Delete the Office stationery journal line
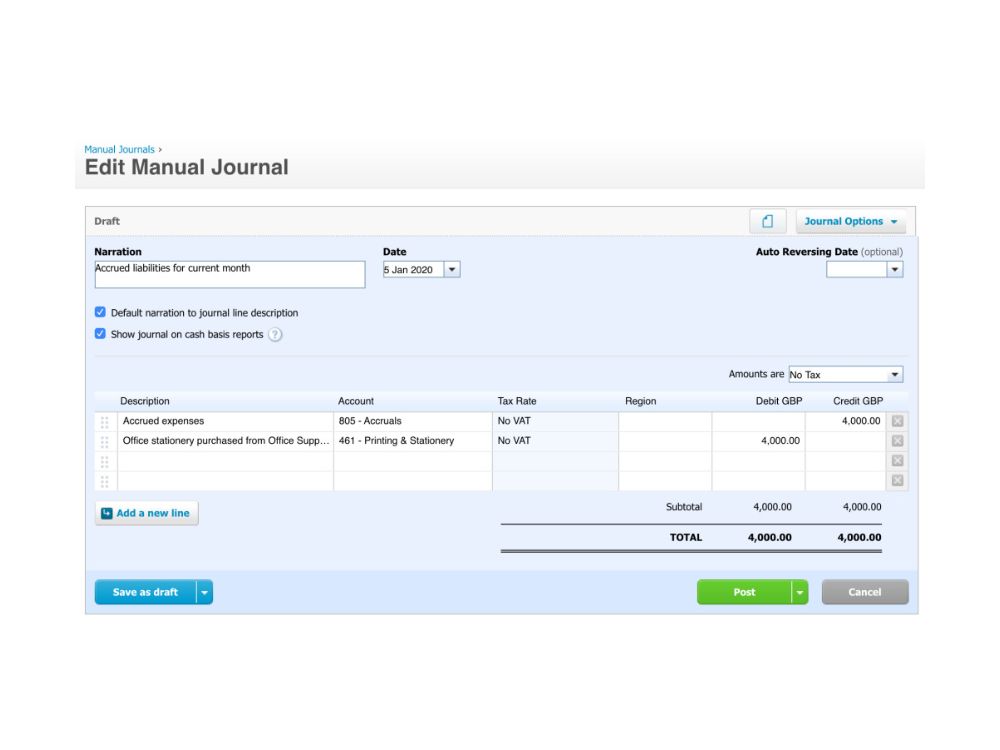 click(897, 441)
